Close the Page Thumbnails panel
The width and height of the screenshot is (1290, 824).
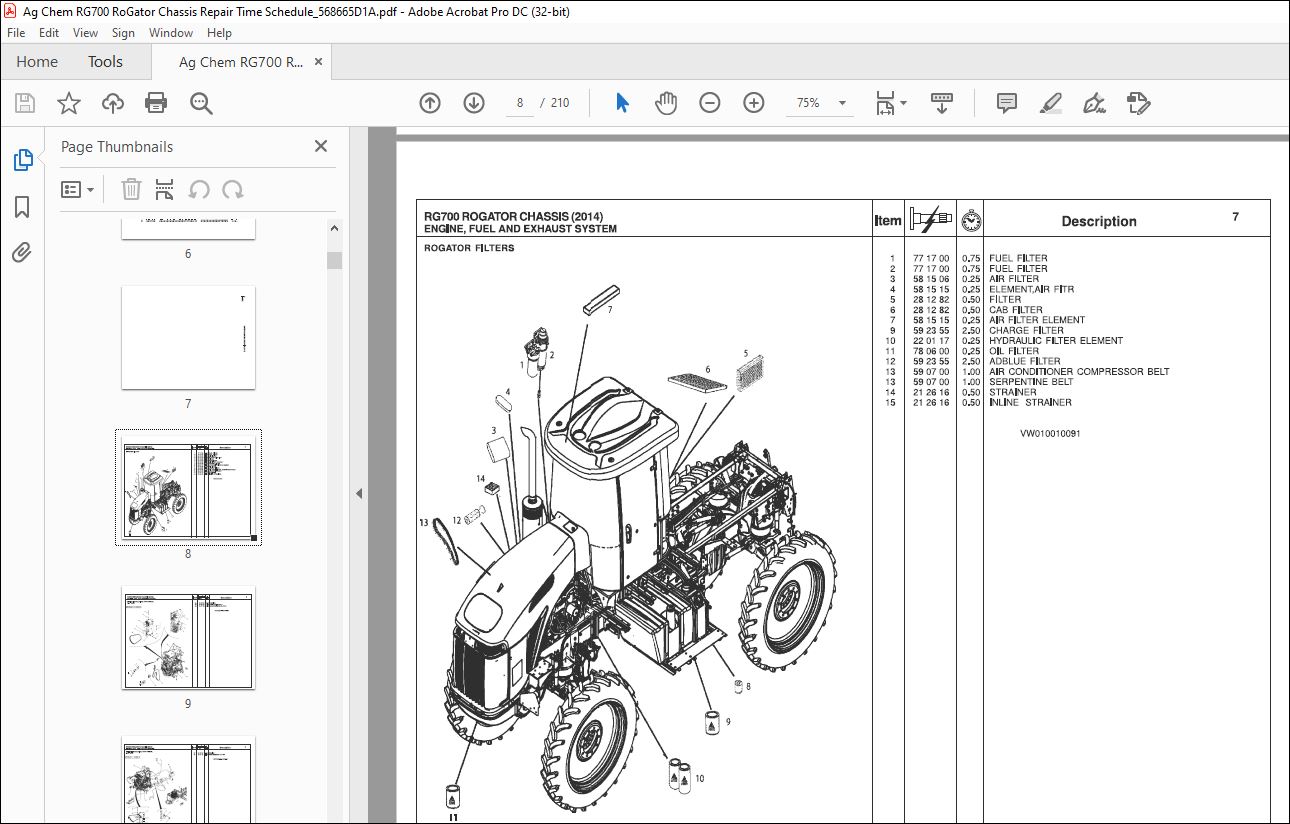(x=321, y=146)
